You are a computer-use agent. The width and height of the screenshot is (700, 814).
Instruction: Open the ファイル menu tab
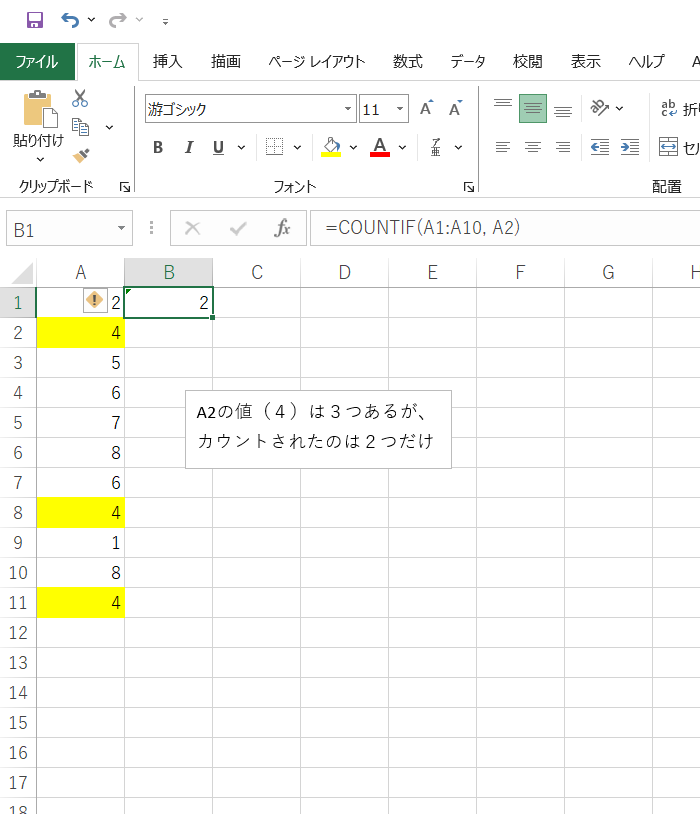coord(37,61)
